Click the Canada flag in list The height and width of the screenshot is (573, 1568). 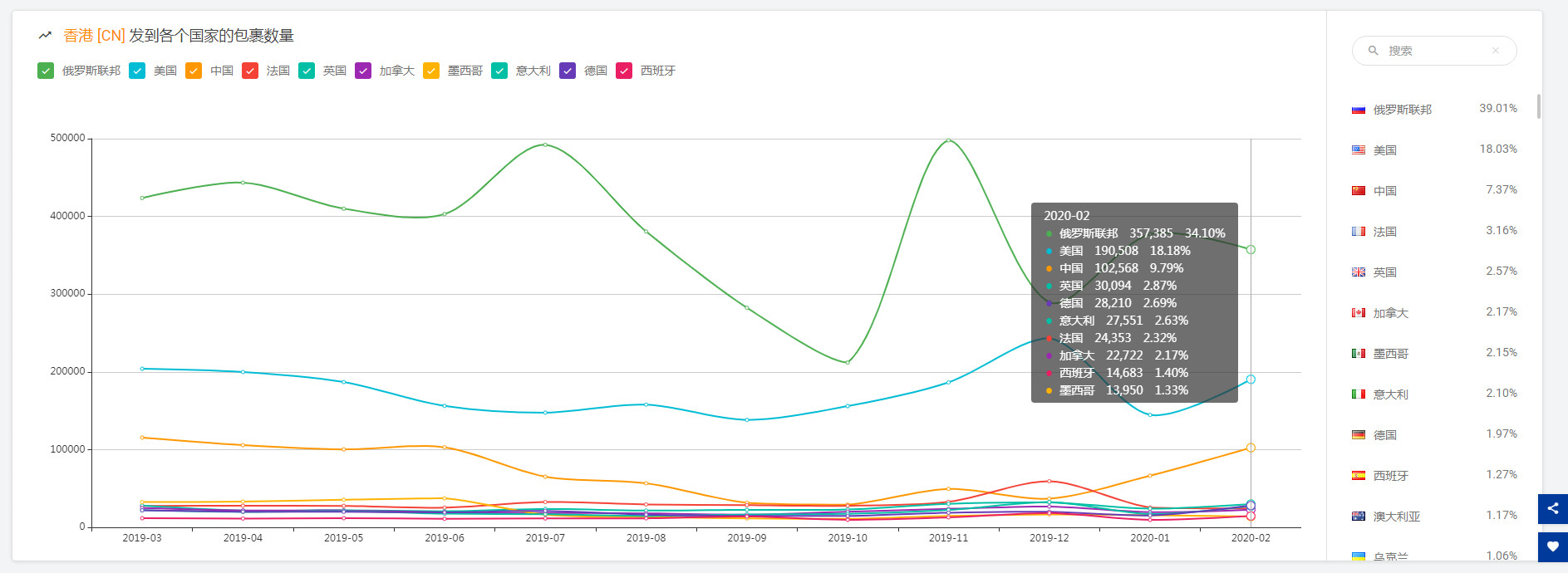(1359, 313)
